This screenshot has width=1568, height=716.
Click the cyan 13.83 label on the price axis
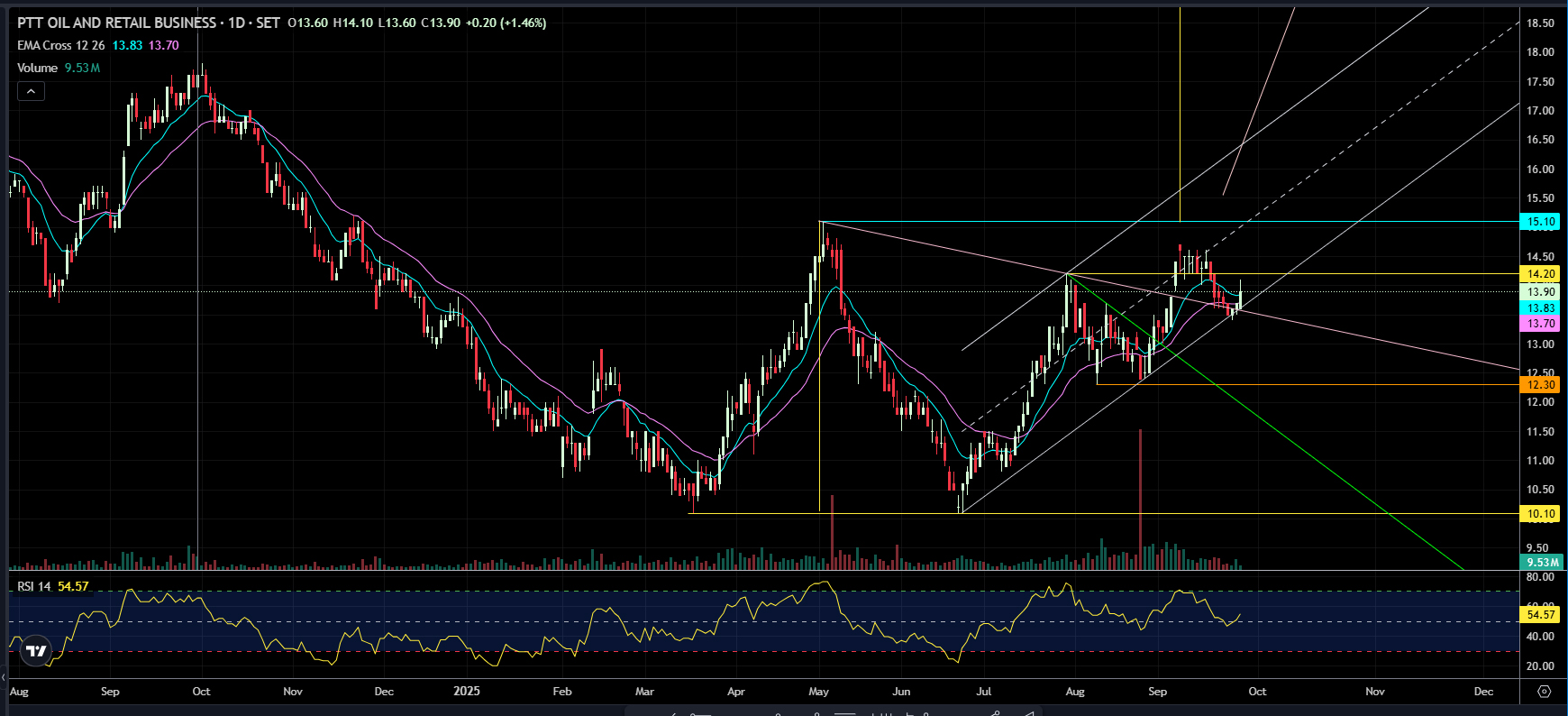1540,308
